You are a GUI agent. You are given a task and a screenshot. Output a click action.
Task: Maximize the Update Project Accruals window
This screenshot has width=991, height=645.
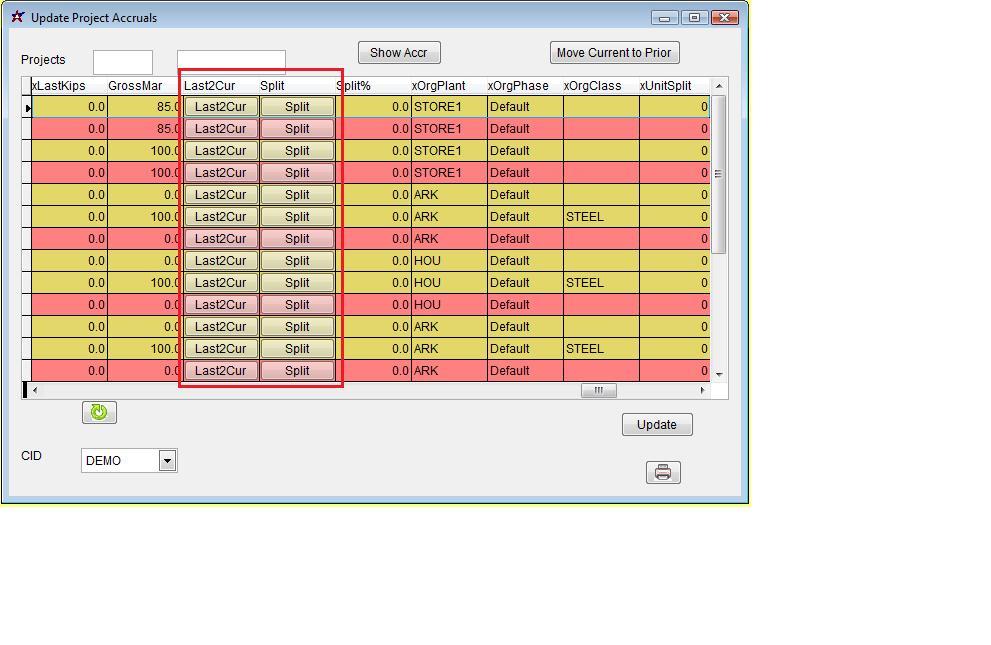pos(694,17)
